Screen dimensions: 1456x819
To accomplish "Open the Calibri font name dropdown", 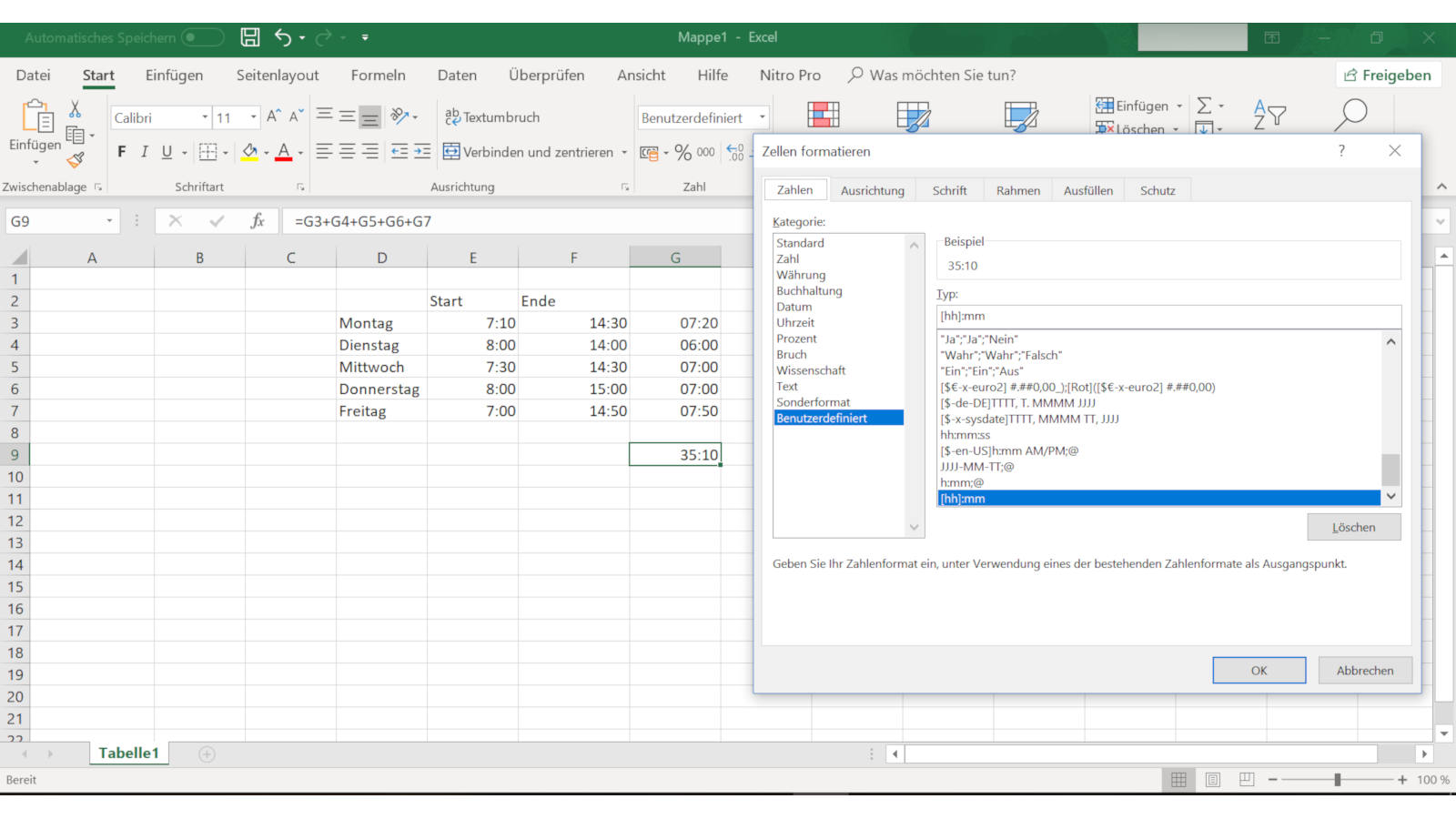I will click(205, 117).
